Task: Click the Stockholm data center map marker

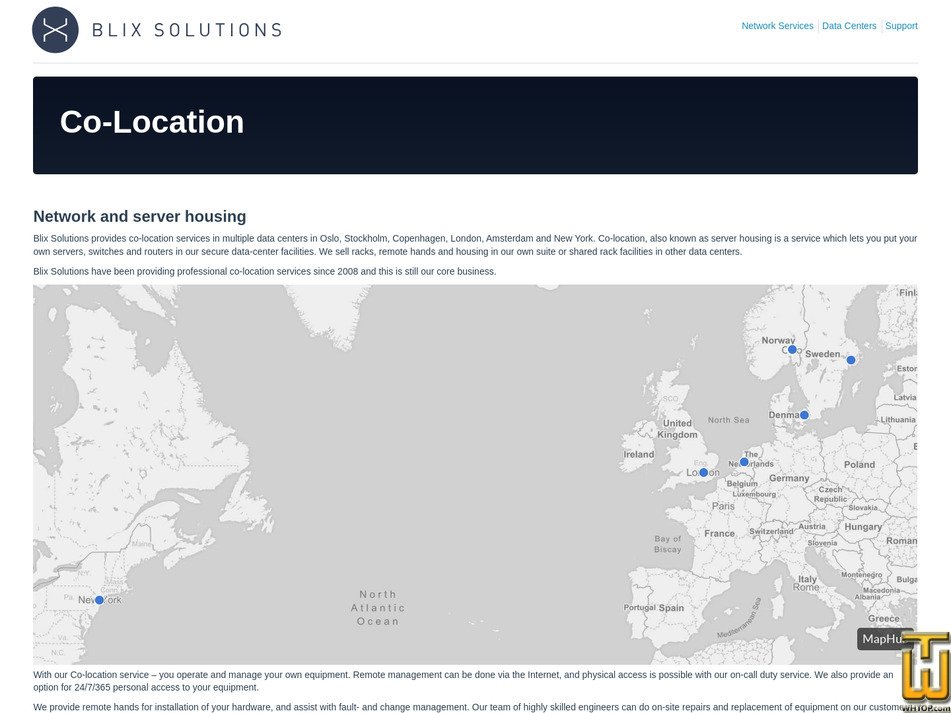Action: click(850, 360)
